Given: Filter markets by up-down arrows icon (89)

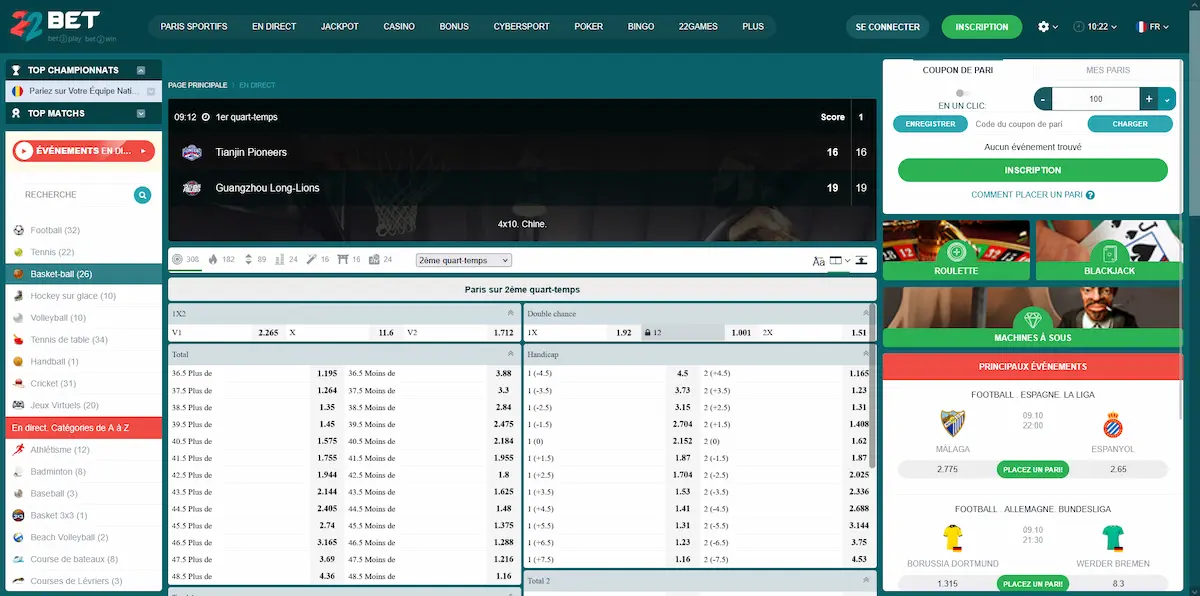Looking at the screenshot, I should [255, 260].
